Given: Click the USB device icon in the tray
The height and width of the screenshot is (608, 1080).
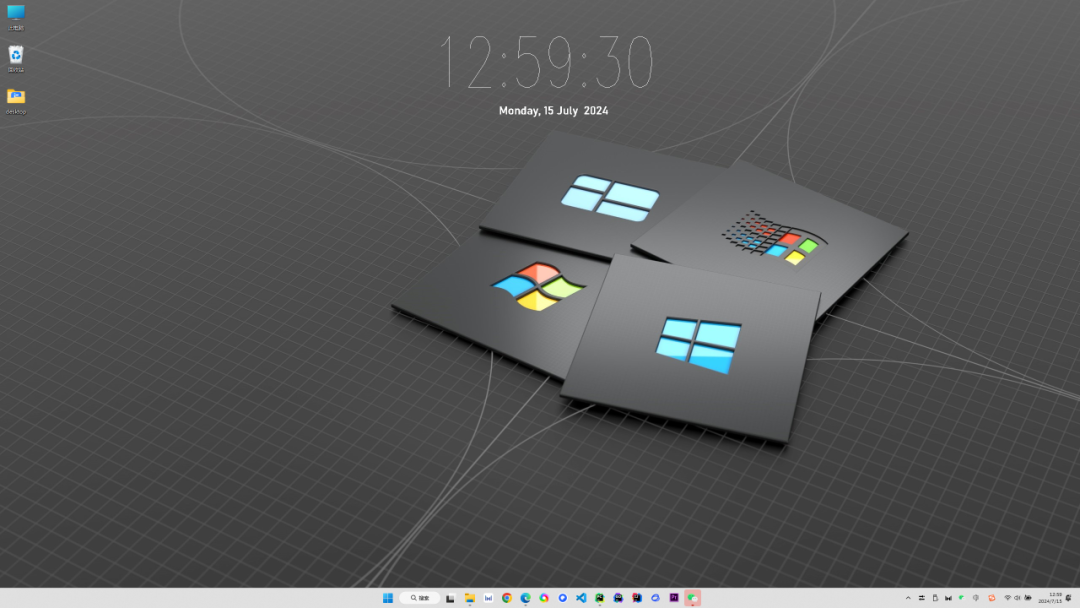Looking at the screenshot, I should click(x=935, y=598).
